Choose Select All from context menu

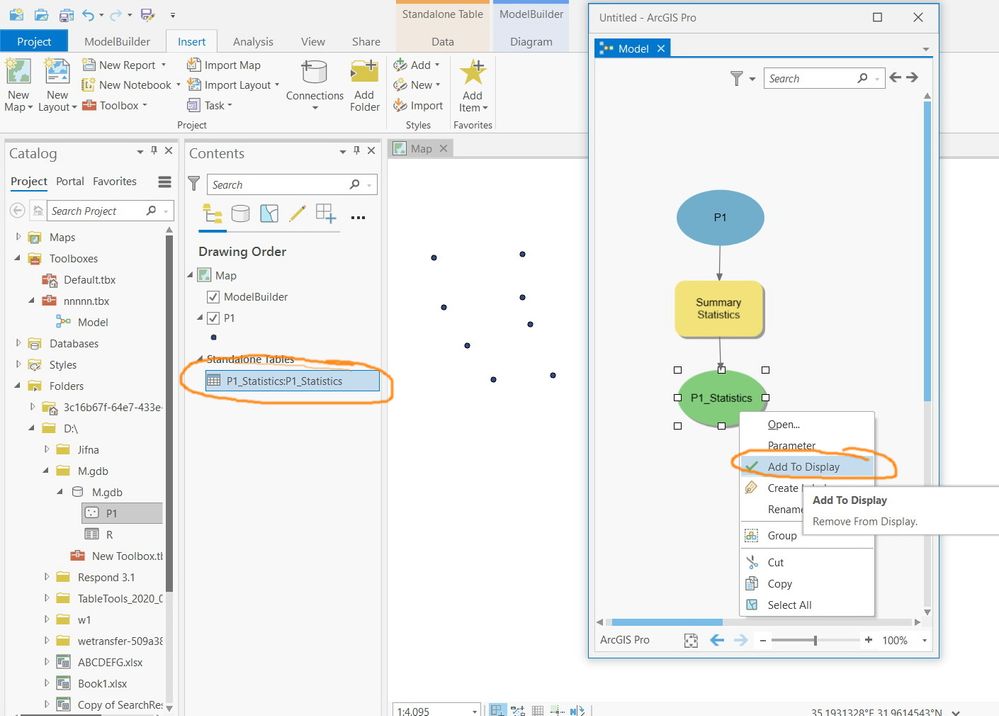coord(807,605)
